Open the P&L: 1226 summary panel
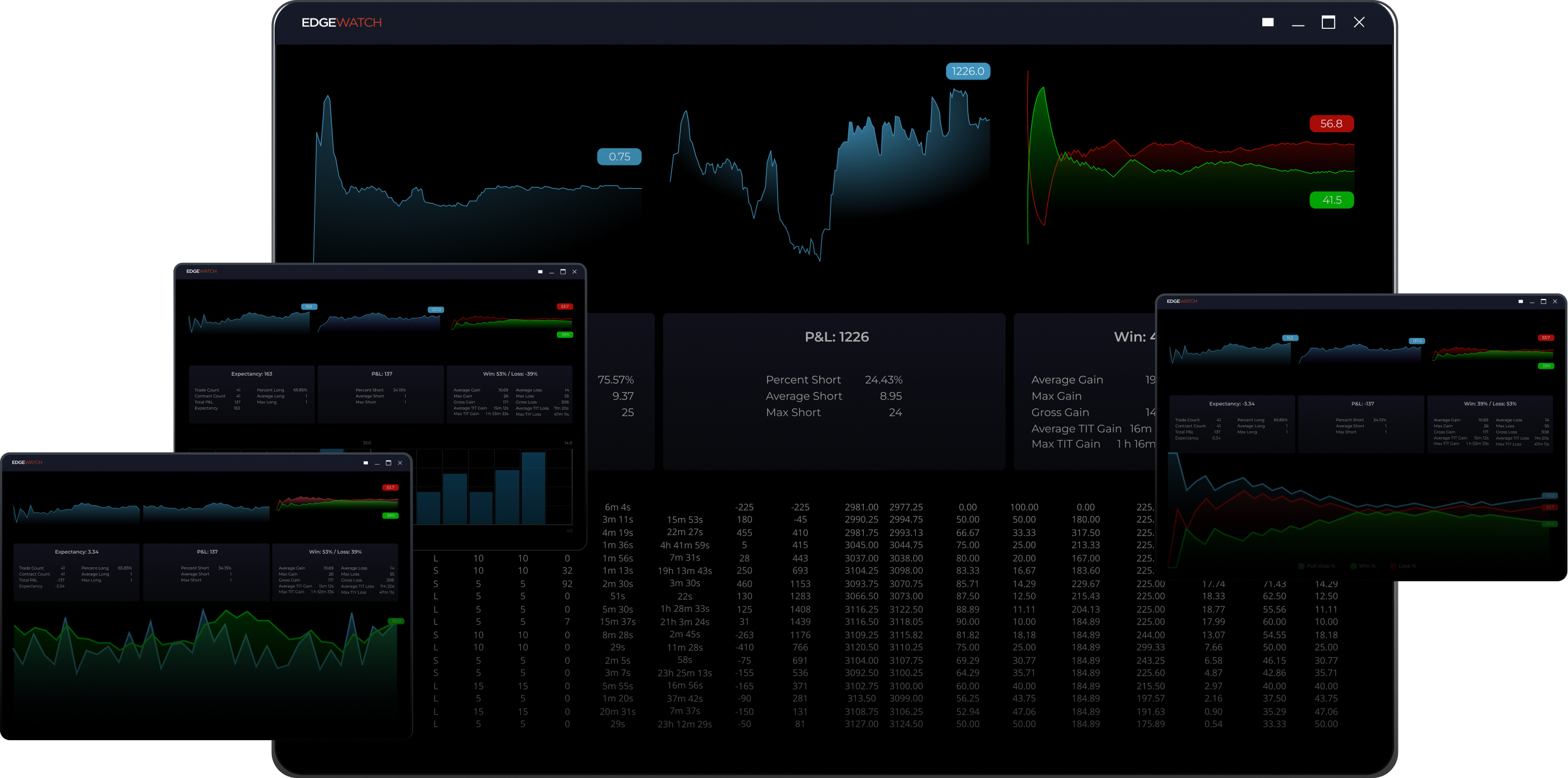Screen dimensions: 1568x778 836,336
